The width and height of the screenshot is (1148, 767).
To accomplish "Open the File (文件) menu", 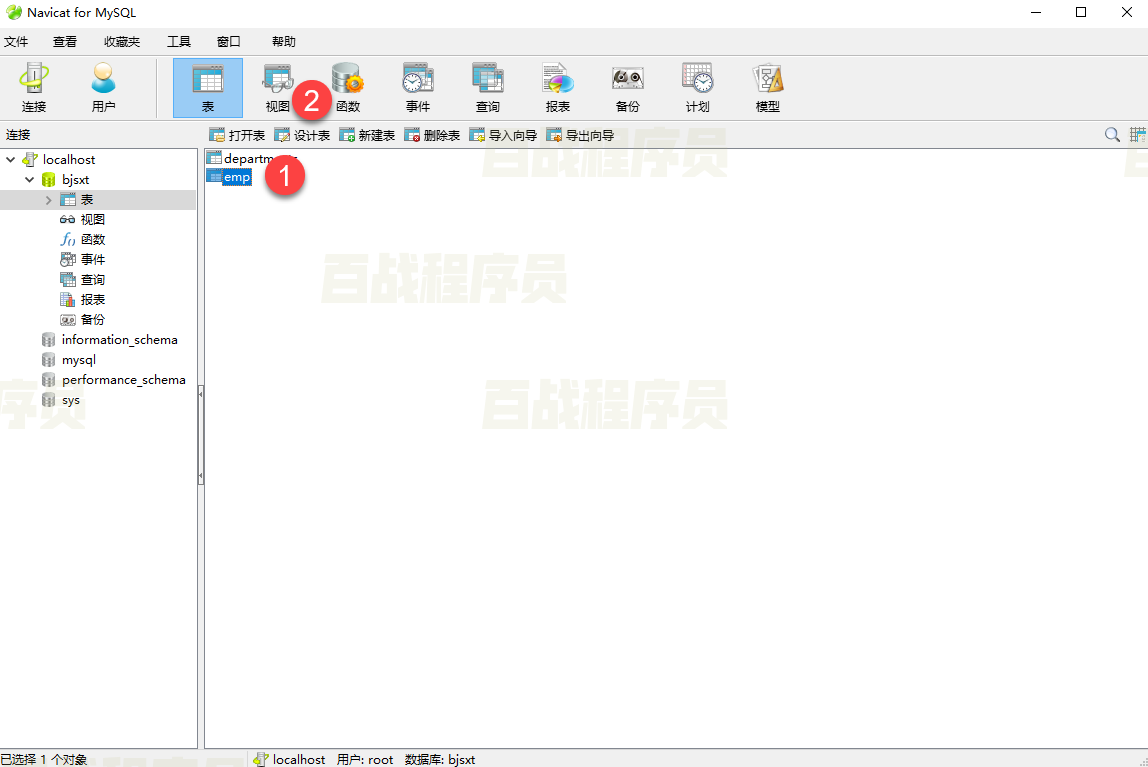I will click(x=16, y=42).
